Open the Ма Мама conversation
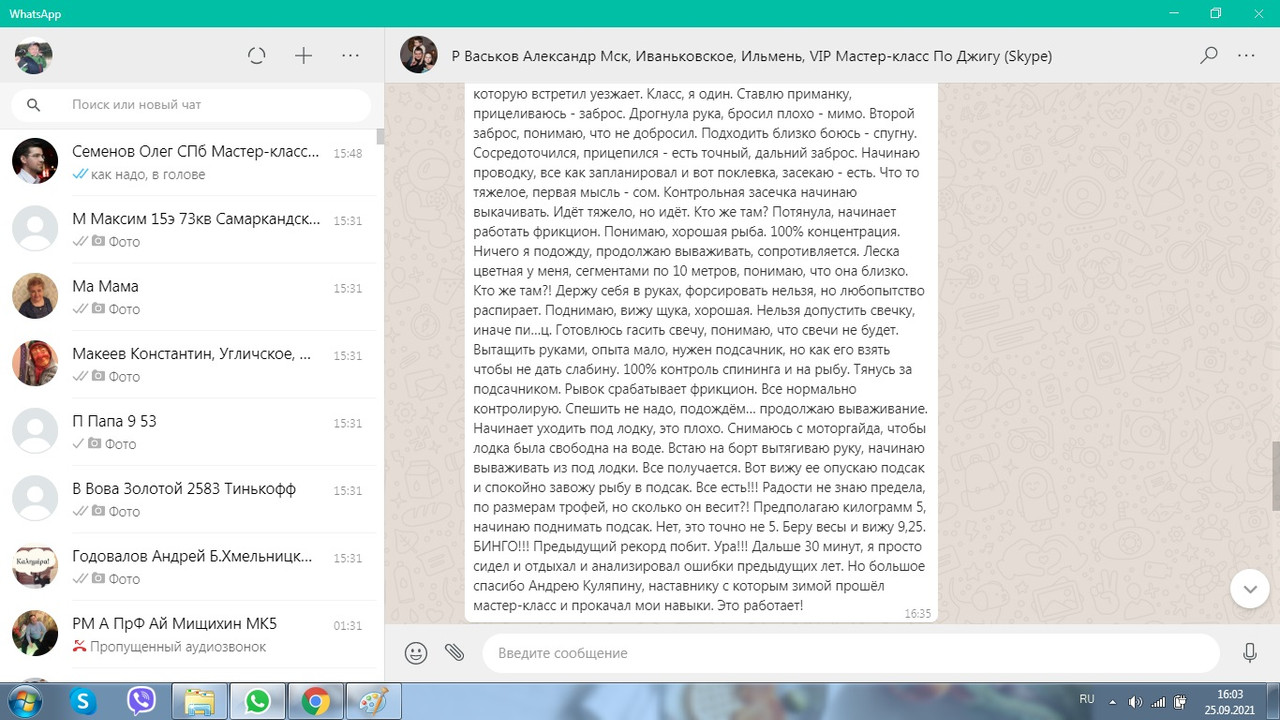This screenshot has width=1280, height=720. click(x=190, y=296)
